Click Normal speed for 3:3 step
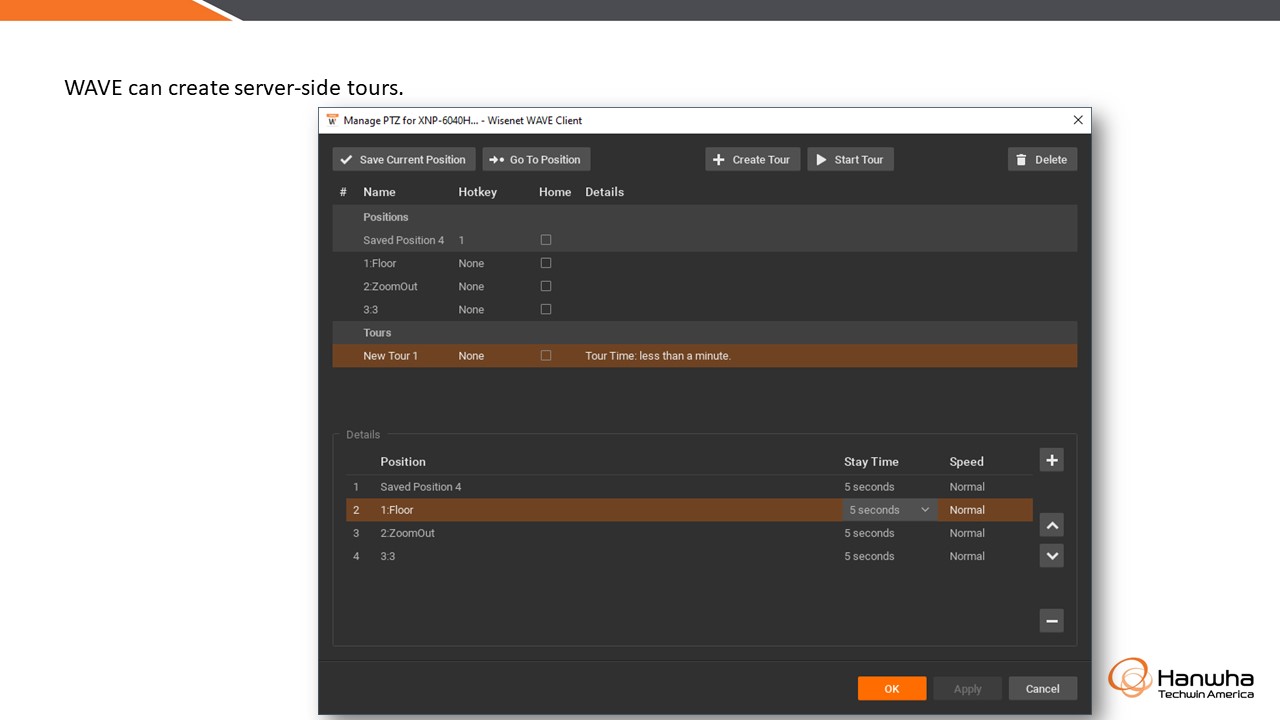Viewport: 1280px width, 720px height. coord(967,556)
